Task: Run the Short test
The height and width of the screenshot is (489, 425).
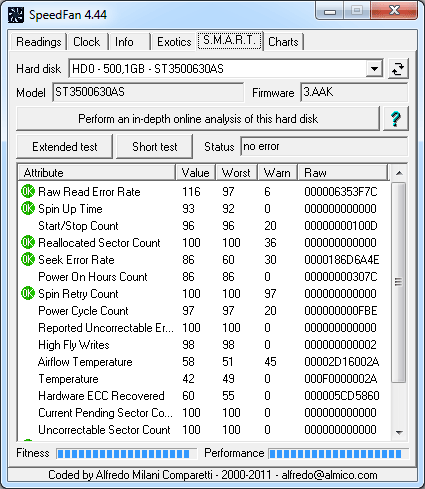Action: coord(155,147)
